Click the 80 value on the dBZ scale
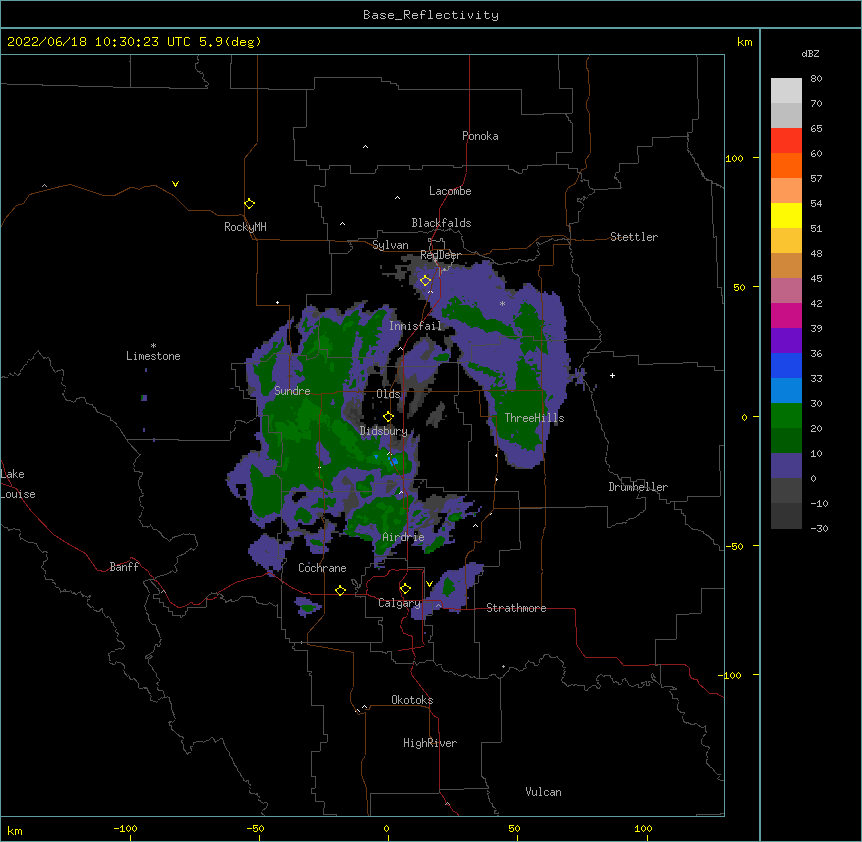 click(816, 79)
